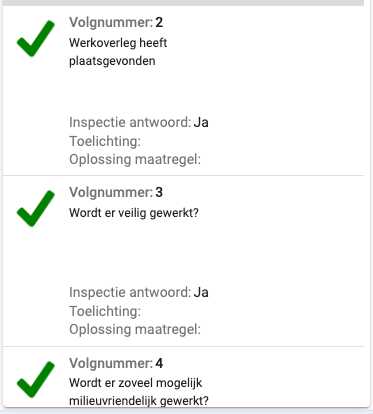Select the 'Volgnummer: 2' heading
The image size is (373, 414).
click(116, 22)
